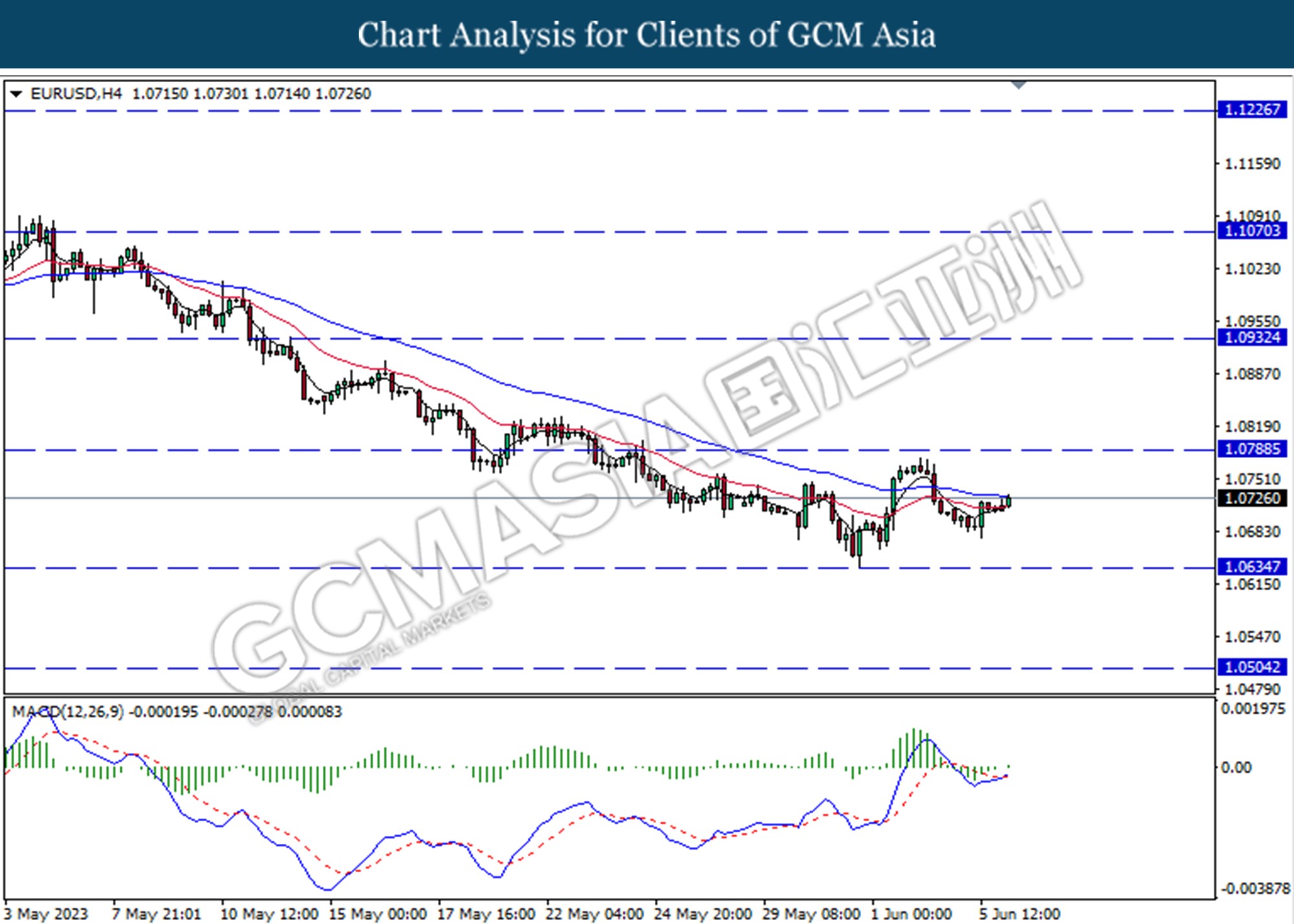Click the MACD scale 0.001975 value
Viewport: 1294px width, 924px height.
coord(1253,709)
